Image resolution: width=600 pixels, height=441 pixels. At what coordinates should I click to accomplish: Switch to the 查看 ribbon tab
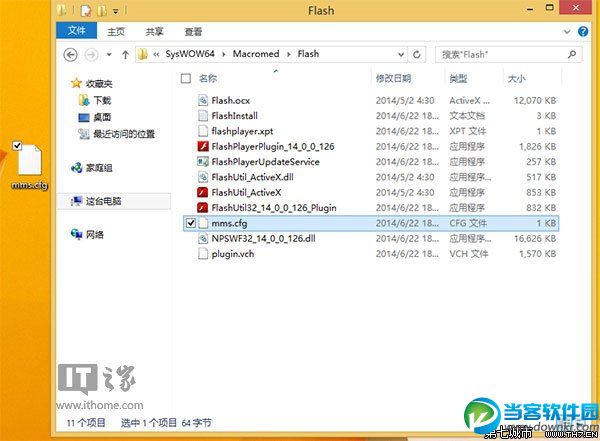193,31
